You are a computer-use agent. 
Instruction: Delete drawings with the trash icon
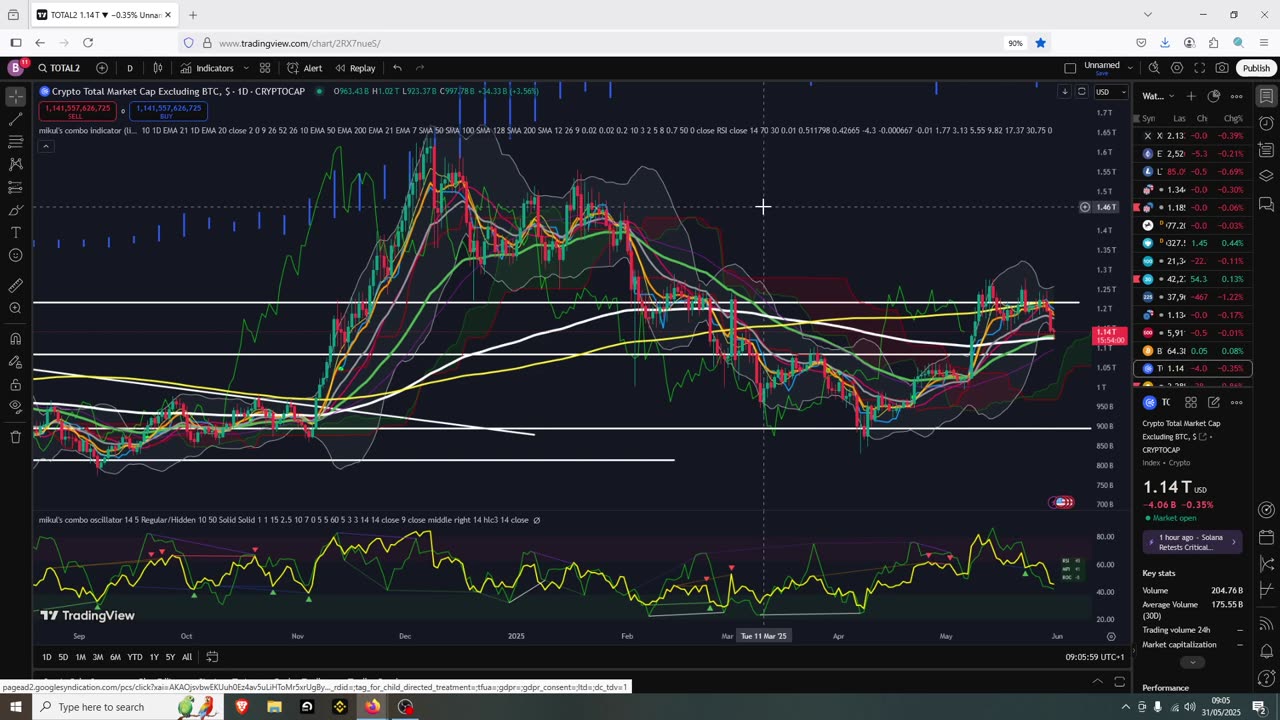point(15,437)
